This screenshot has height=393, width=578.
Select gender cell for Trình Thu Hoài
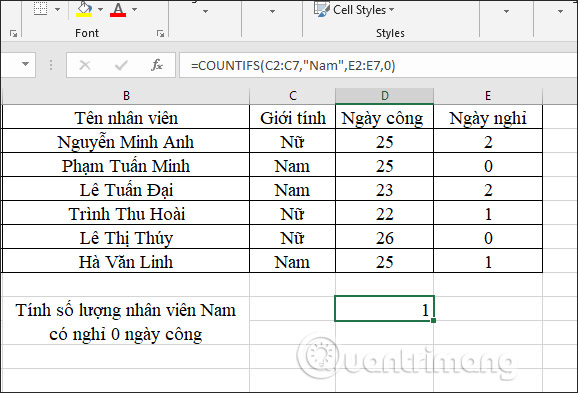pos(293,214)
